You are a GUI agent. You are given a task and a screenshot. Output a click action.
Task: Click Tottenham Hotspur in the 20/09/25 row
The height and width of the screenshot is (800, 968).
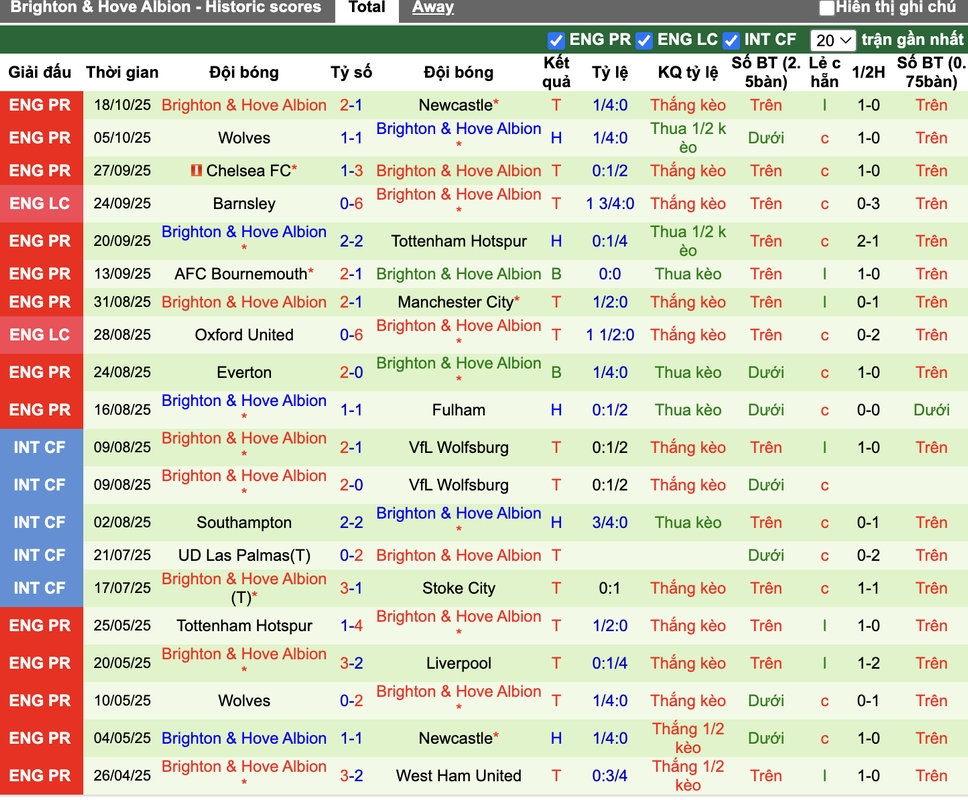pos(458,241)
